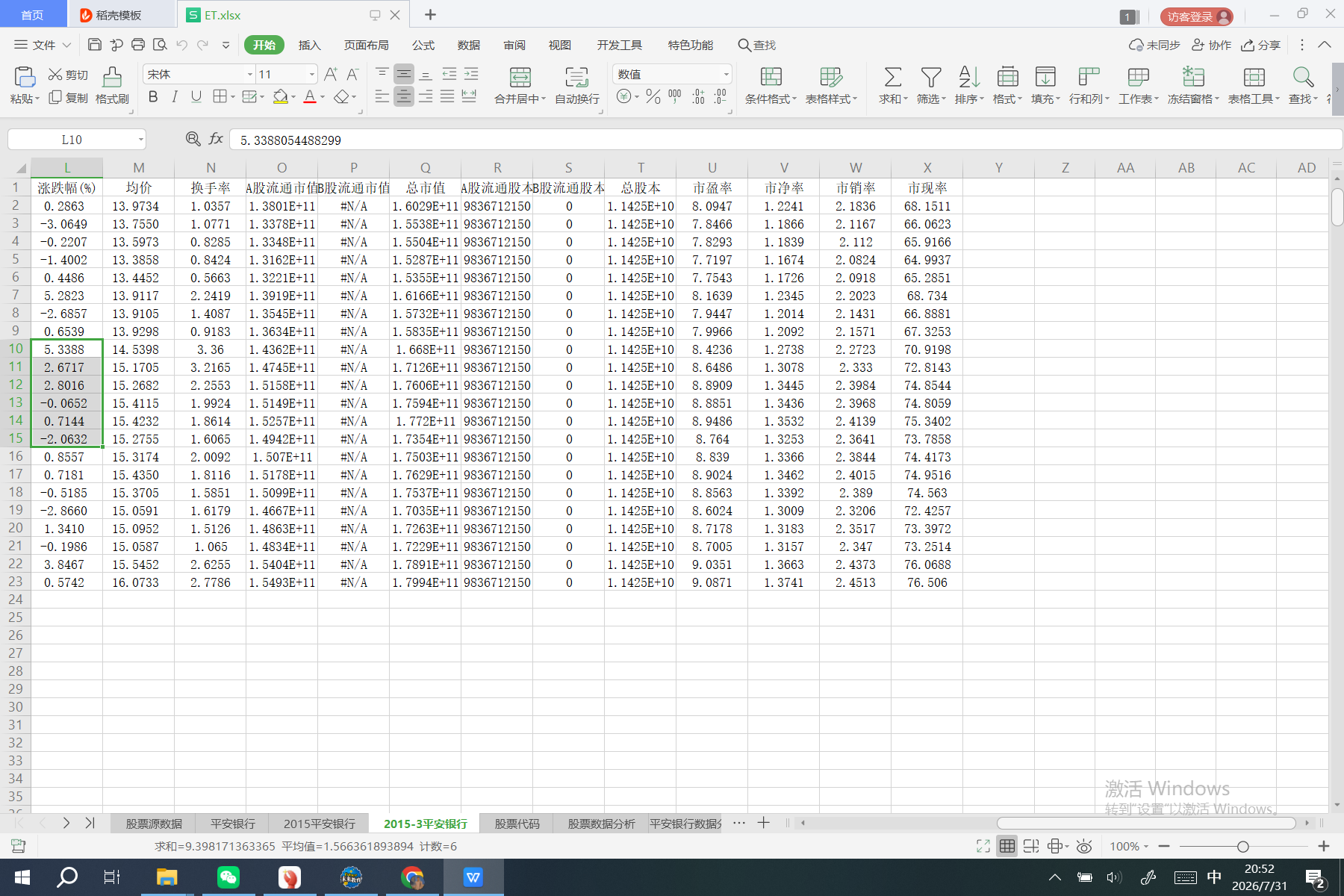
Task: Expand the 文件 file menu
Action: (43, 45)
